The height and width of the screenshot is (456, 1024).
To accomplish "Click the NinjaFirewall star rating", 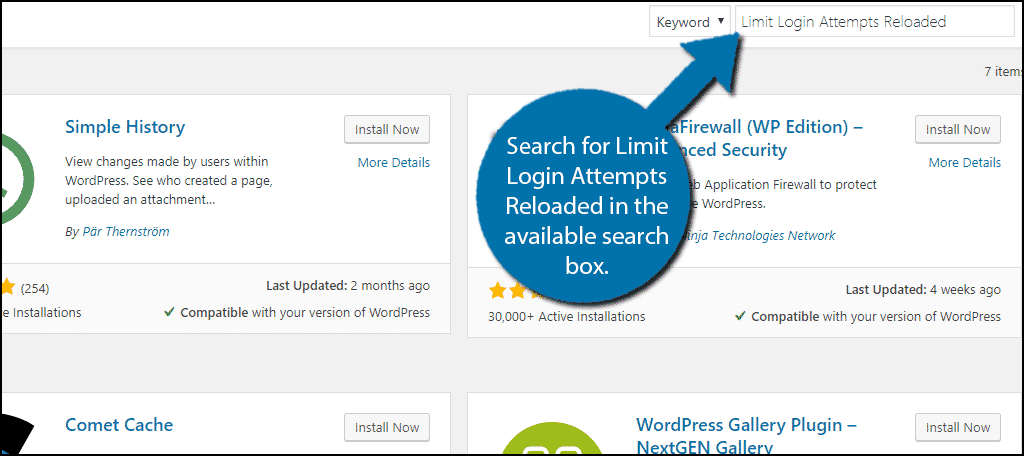I will click(x=516, y=291).
